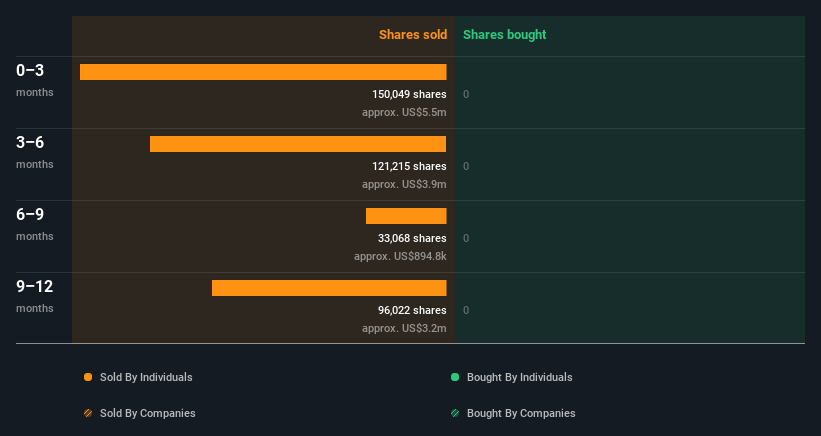Screen dimensions: 821x436
Task: Select the Bought By Companies legend label
Action: coord(521,413)
